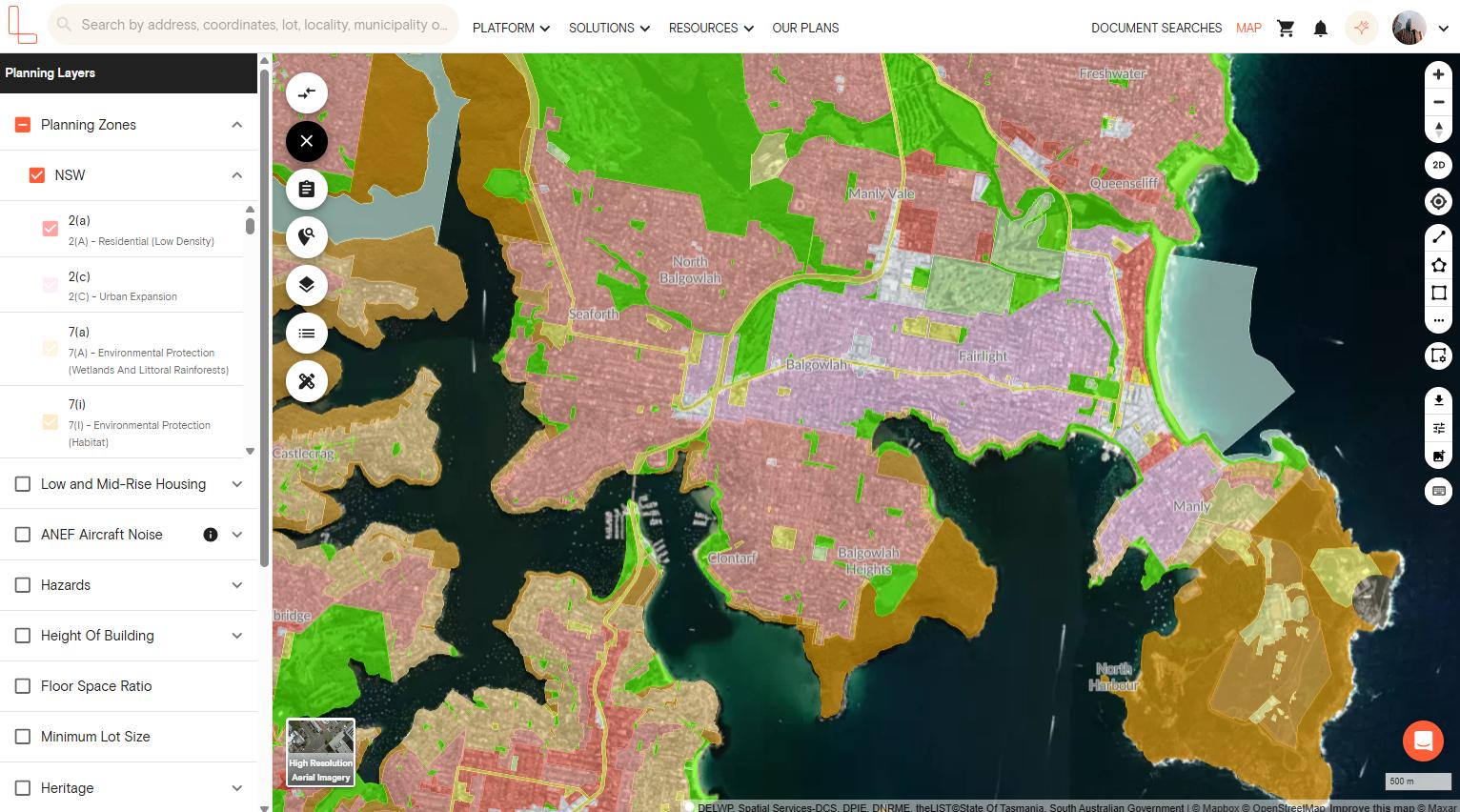Expand the Hazards section chevron

(237, 585)
